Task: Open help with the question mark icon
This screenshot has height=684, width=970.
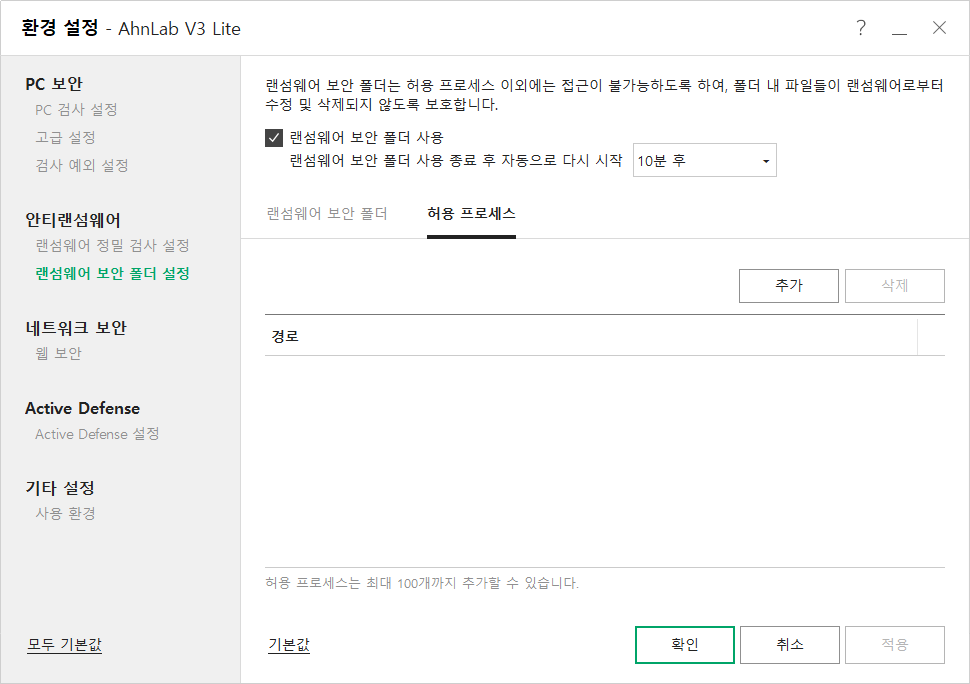Action: pyautogui.click(x=861, y=28)
